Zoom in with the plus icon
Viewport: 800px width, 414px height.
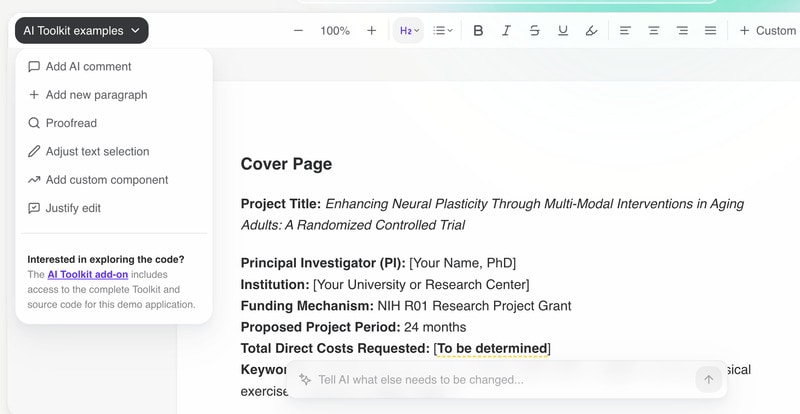tap(372, 31)
